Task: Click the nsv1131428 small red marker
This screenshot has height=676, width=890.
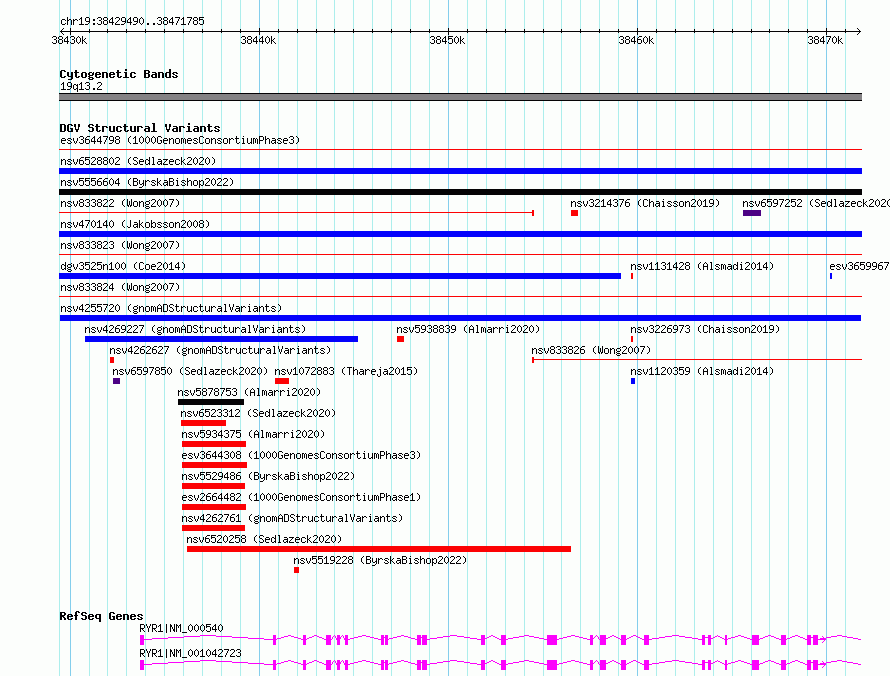Action: click(632, 276)
